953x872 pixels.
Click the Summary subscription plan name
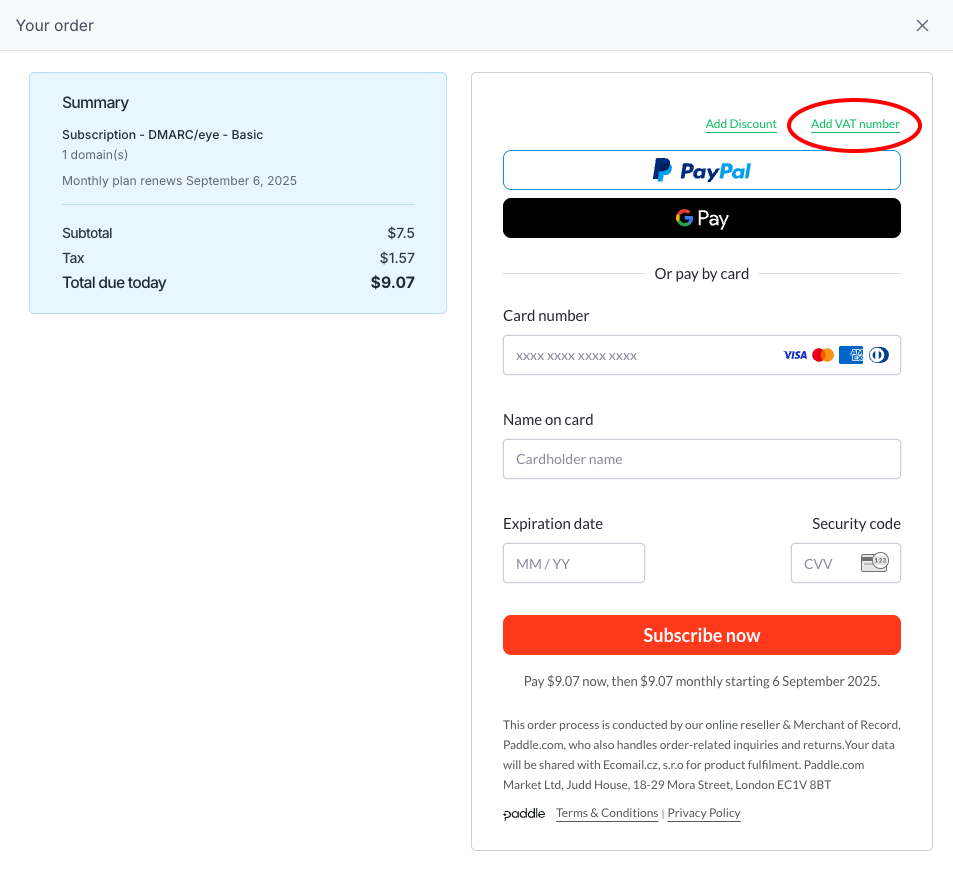point(162,135)
